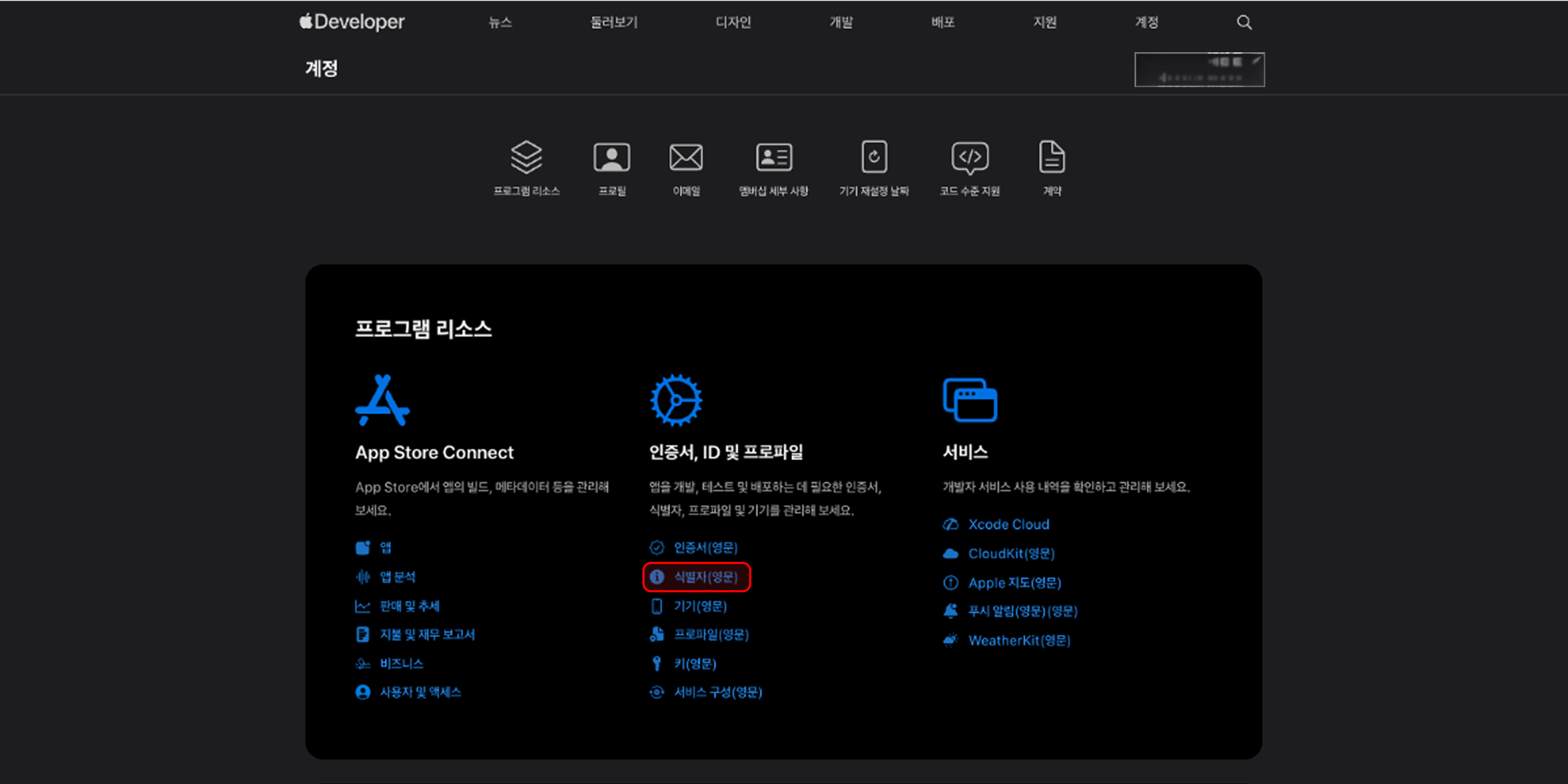
Task: Click the icon beside 서비스 구성(영문)
Action: point(657,692)
